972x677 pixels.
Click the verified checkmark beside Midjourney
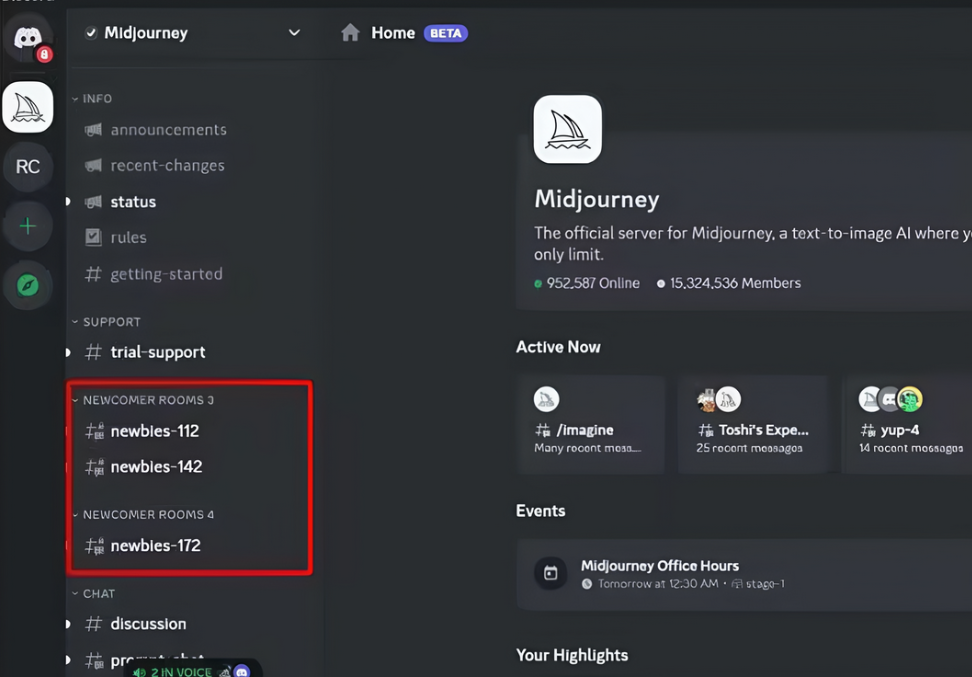pos(93,32)
